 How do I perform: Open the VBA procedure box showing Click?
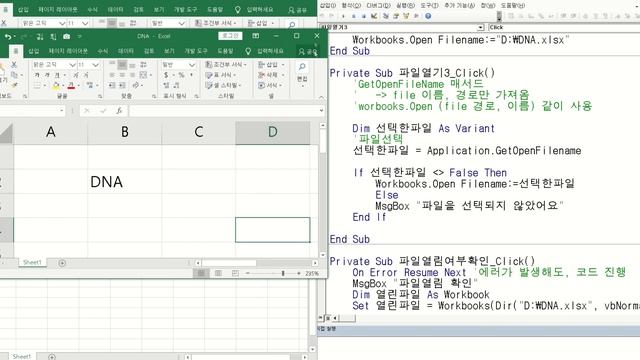564,27
